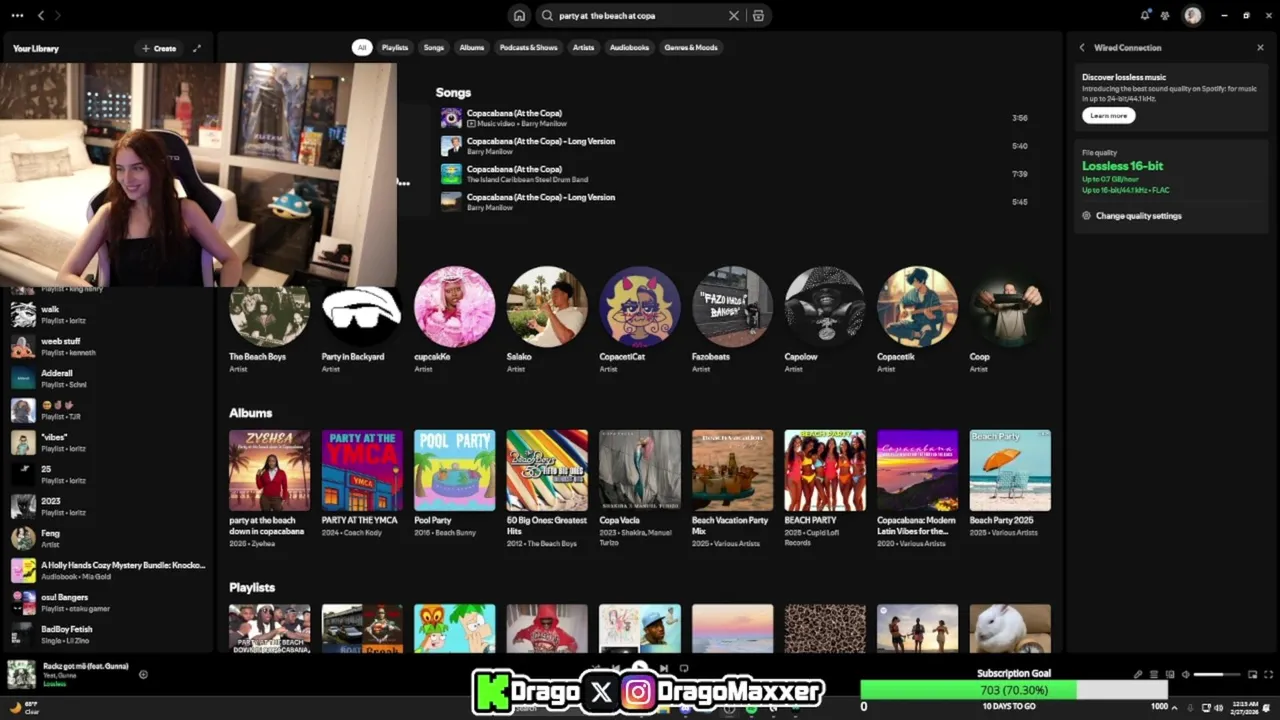
Task: Filter results by Artists
Action: point(583,47)
